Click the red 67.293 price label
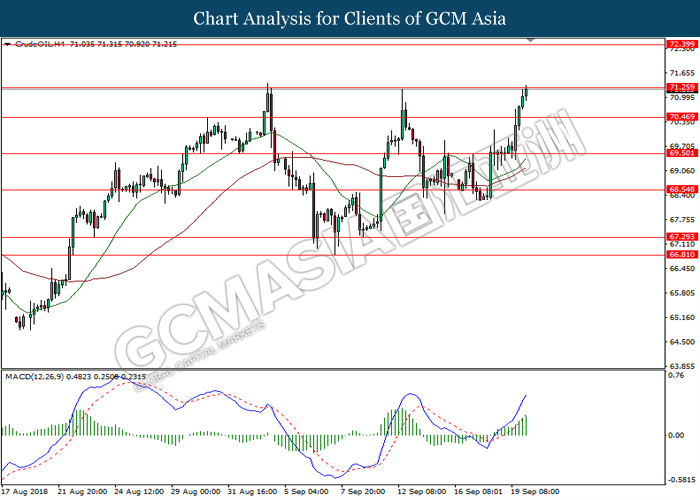This screenshot has height=500, width=700. click(683, 237)
